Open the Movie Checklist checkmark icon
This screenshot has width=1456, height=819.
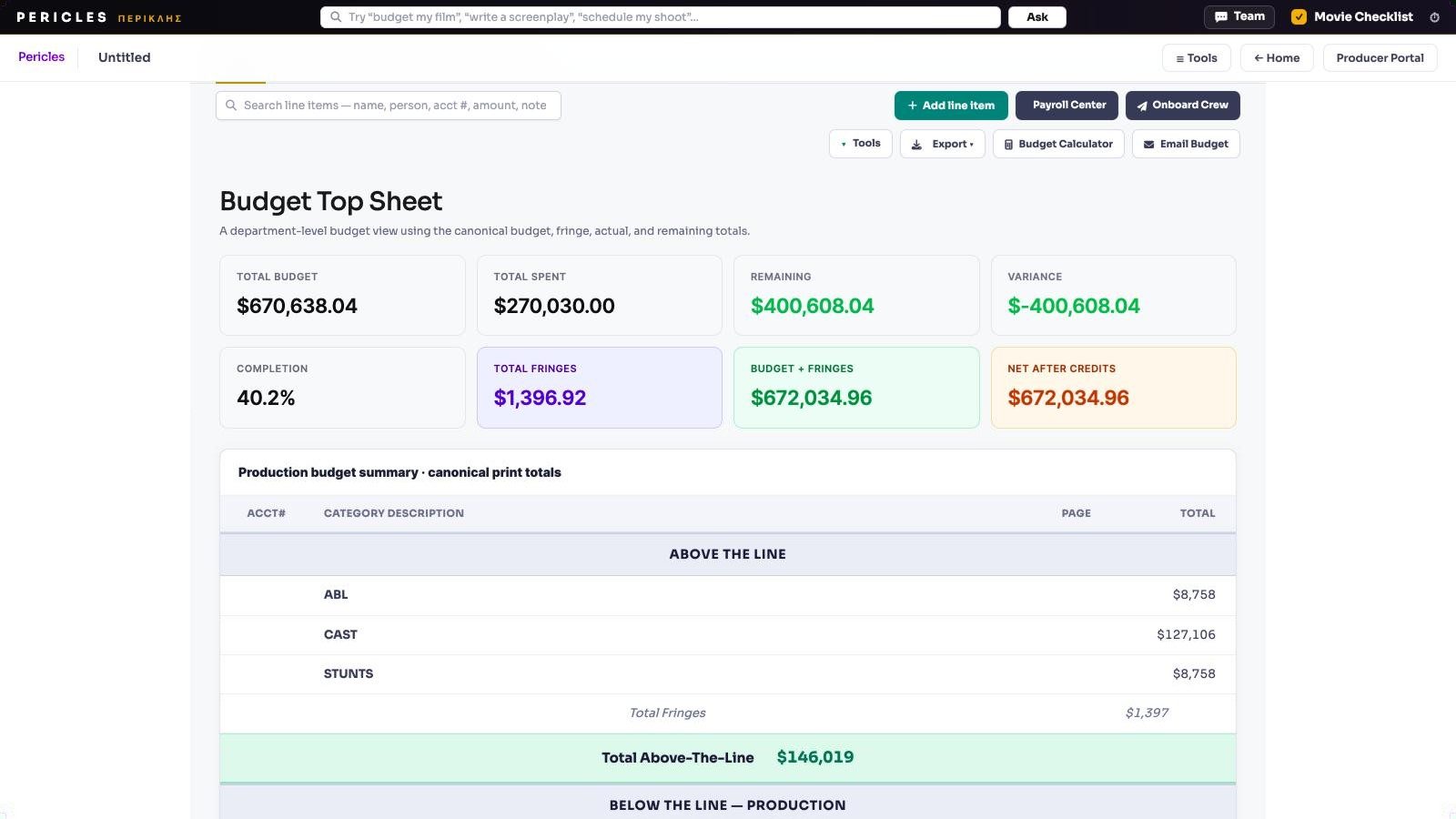pos(1299,16)
